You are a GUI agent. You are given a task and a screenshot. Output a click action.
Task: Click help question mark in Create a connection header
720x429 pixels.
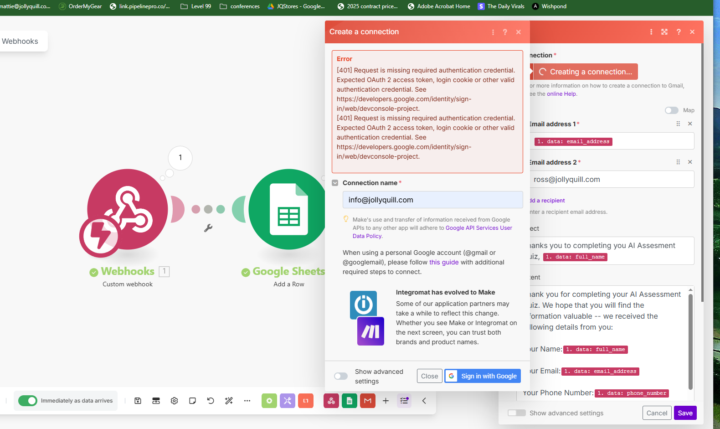pyautogui.click(x=505, y=32)
